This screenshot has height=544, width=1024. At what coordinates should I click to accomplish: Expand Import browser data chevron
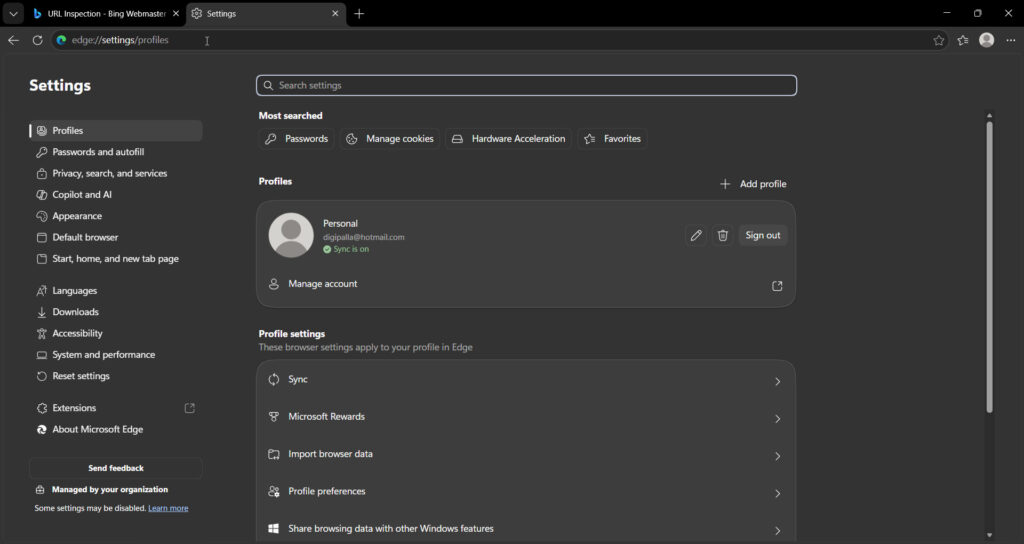click(x=777, y=456)
